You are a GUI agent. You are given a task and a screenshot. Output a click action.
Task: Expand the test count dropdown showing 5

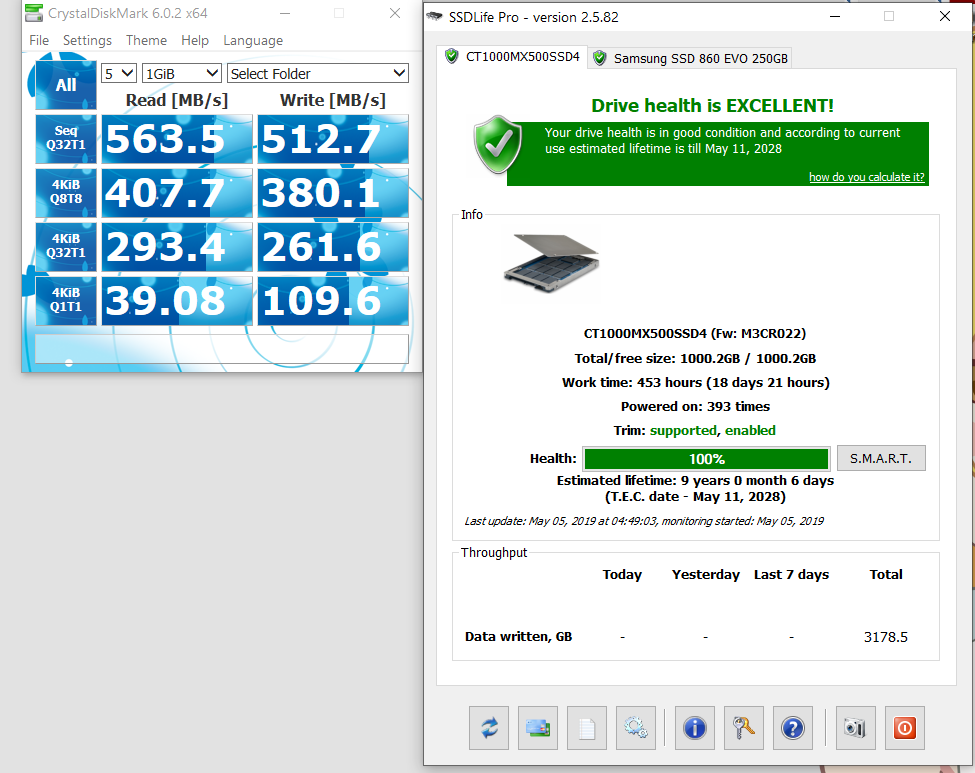(x=119, y=73)
